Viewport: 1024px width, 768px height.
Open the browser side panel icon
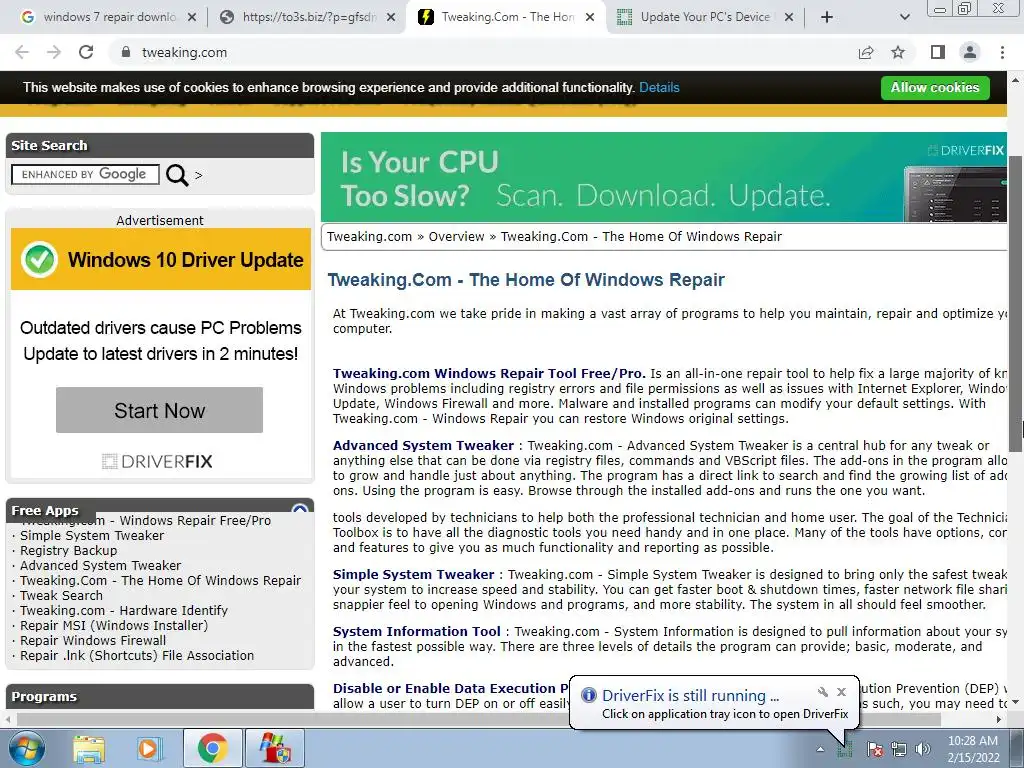tap(937, 52)
